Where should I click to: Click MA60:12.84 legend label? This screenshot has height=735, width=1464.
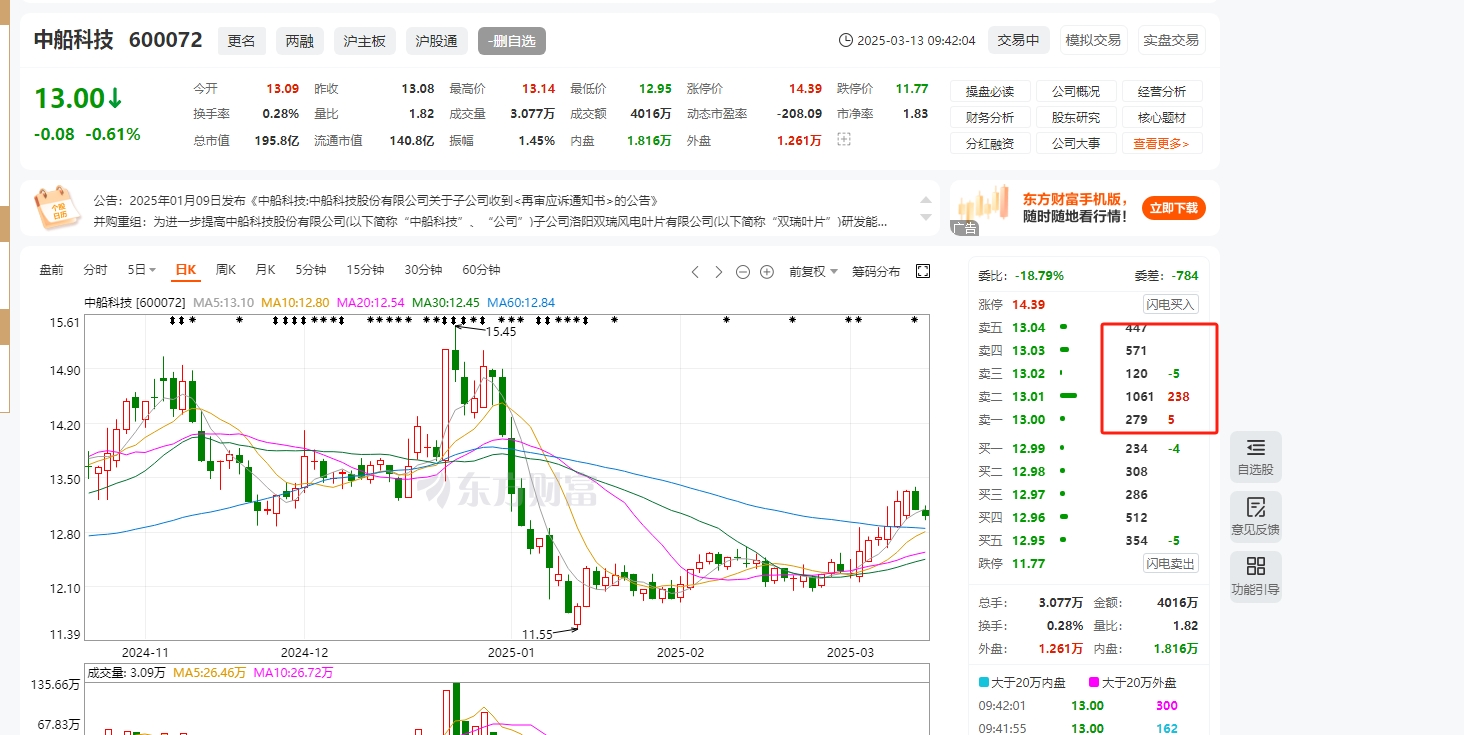(519, 302)
